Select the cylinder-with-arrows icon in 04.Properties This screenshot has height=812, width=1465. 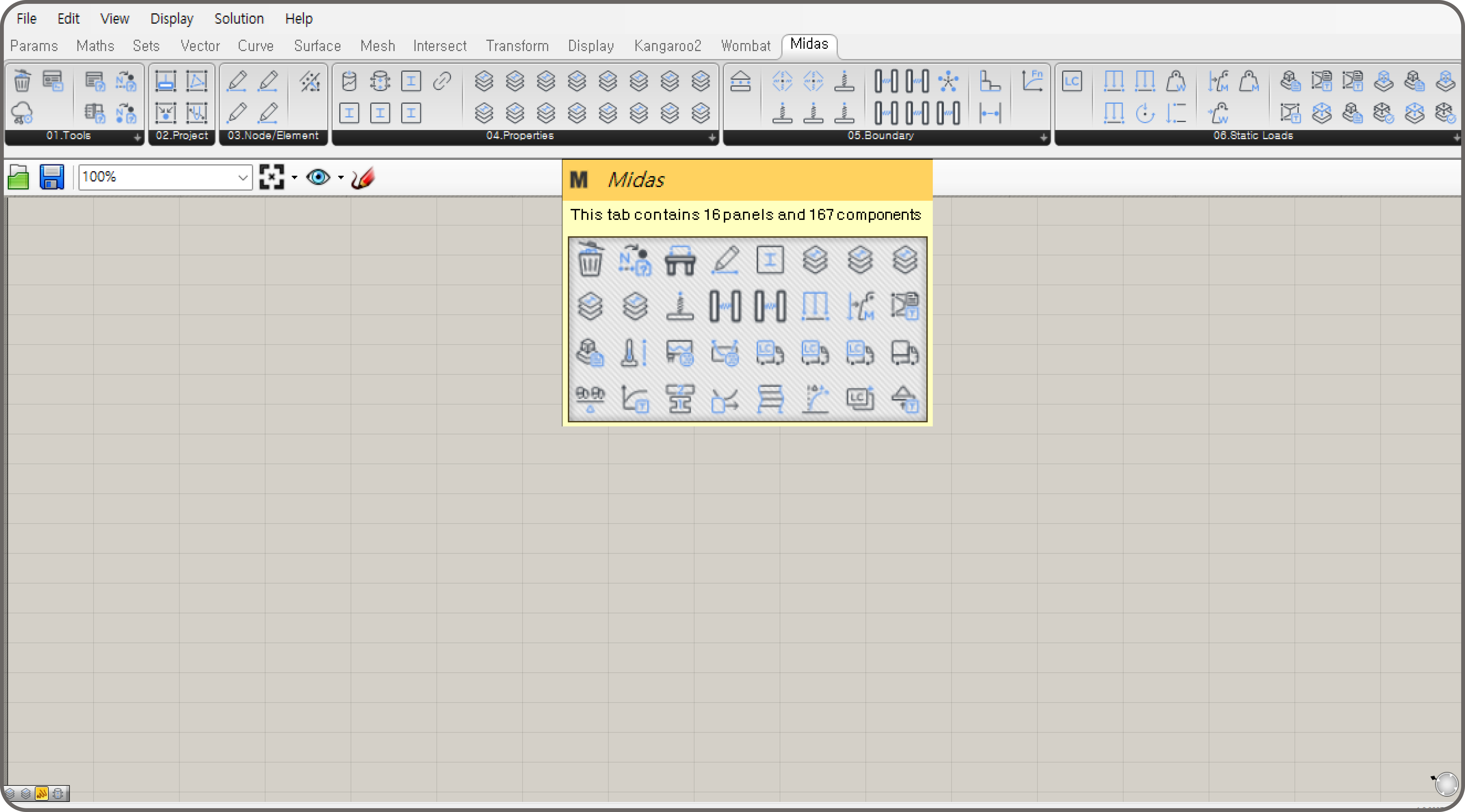[x=380, y=81]
